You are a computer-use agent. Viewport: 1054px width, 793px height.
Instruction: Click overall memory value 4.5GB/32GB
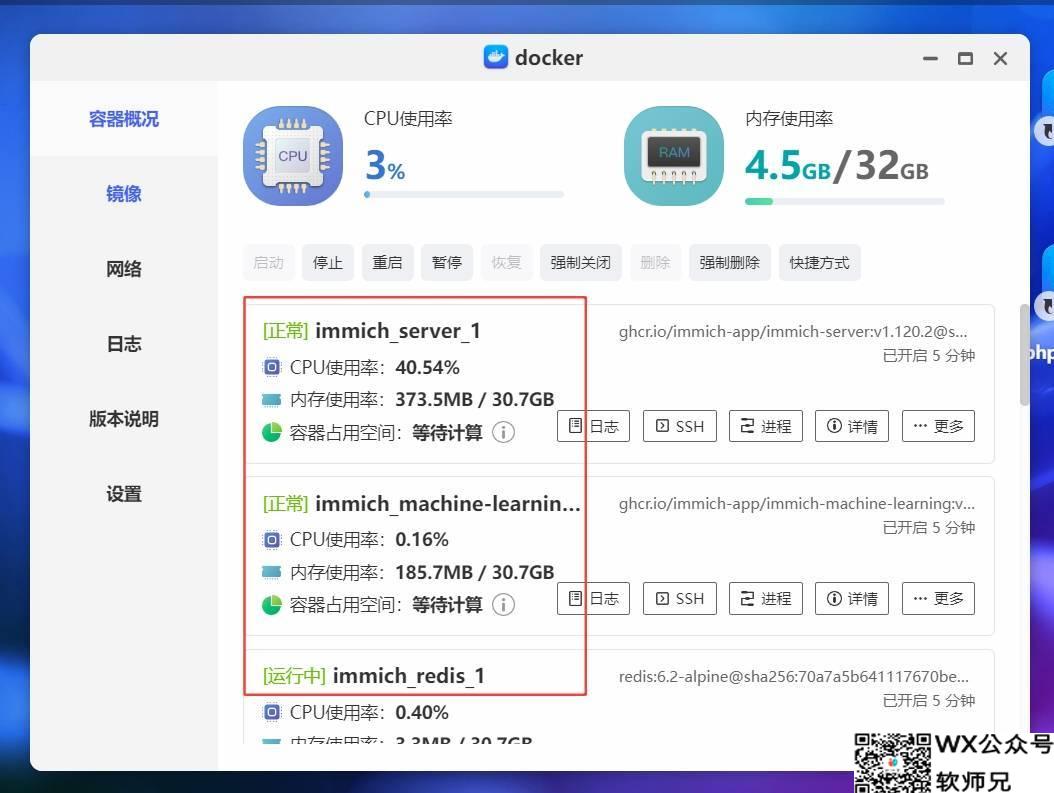pos(837,165)
